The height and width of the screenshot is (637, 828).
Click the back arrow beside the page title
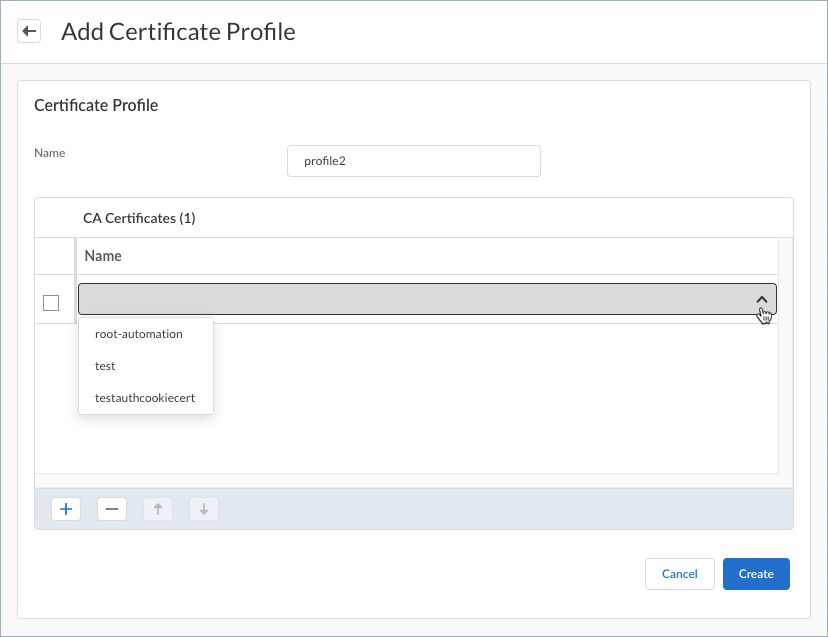click(x=29, y=31)
